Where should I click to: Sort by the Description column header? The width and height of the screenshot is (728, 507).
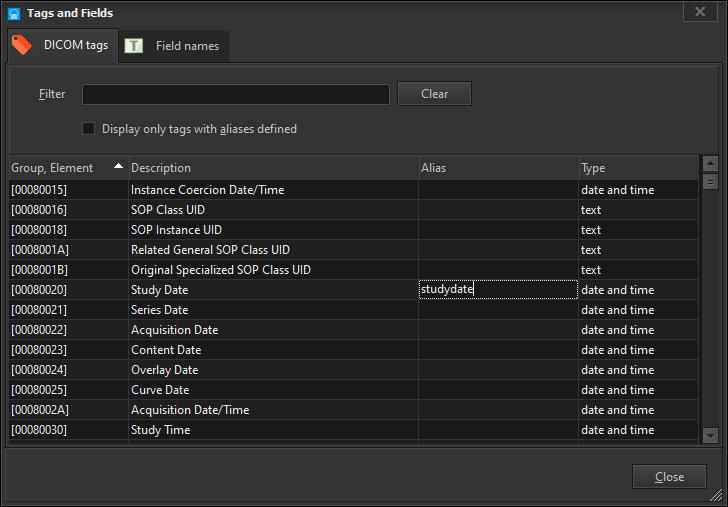[272, 168]
